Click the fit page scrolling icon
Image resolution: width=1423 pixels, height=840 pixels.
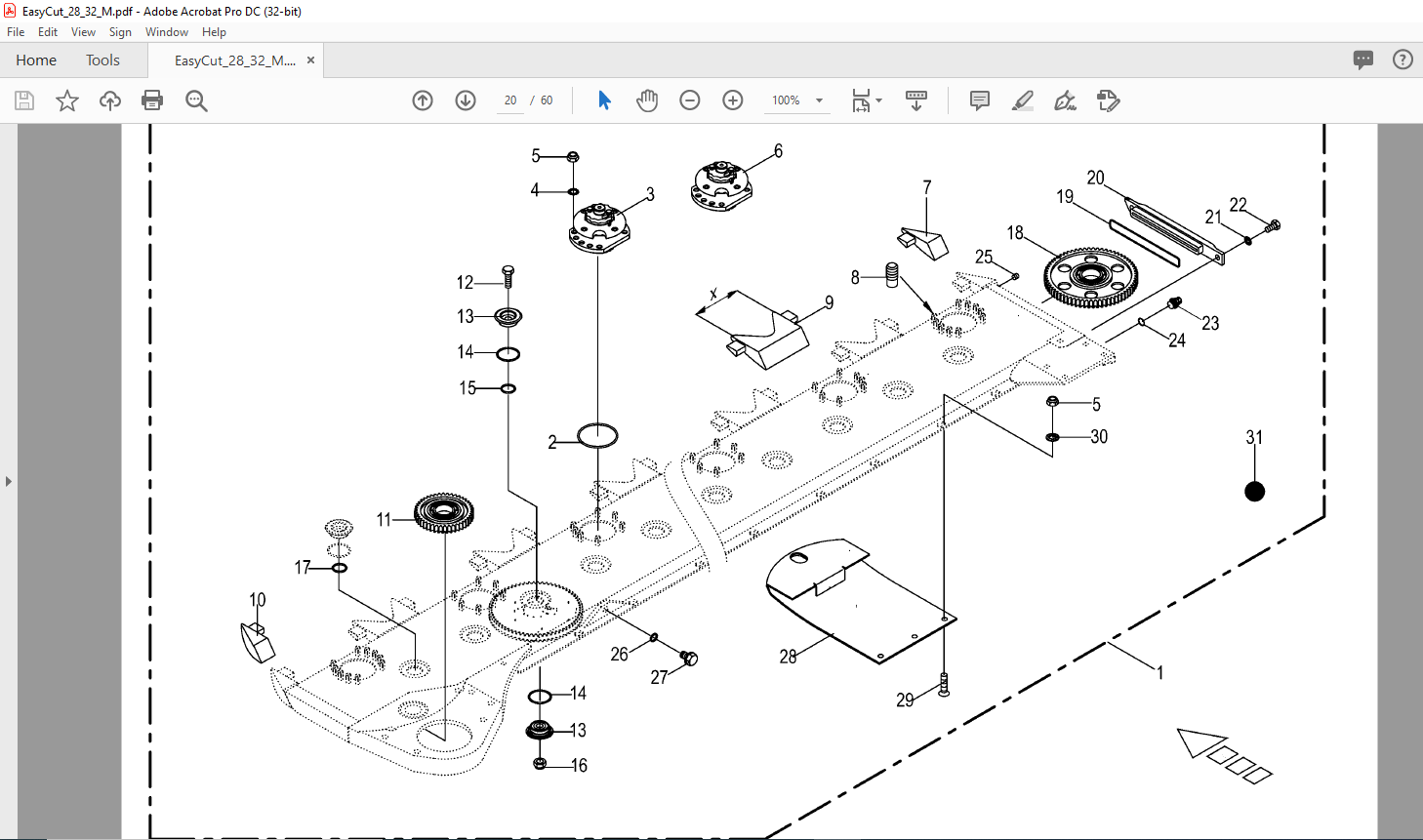pyautogui.click(x=861, y=100)
